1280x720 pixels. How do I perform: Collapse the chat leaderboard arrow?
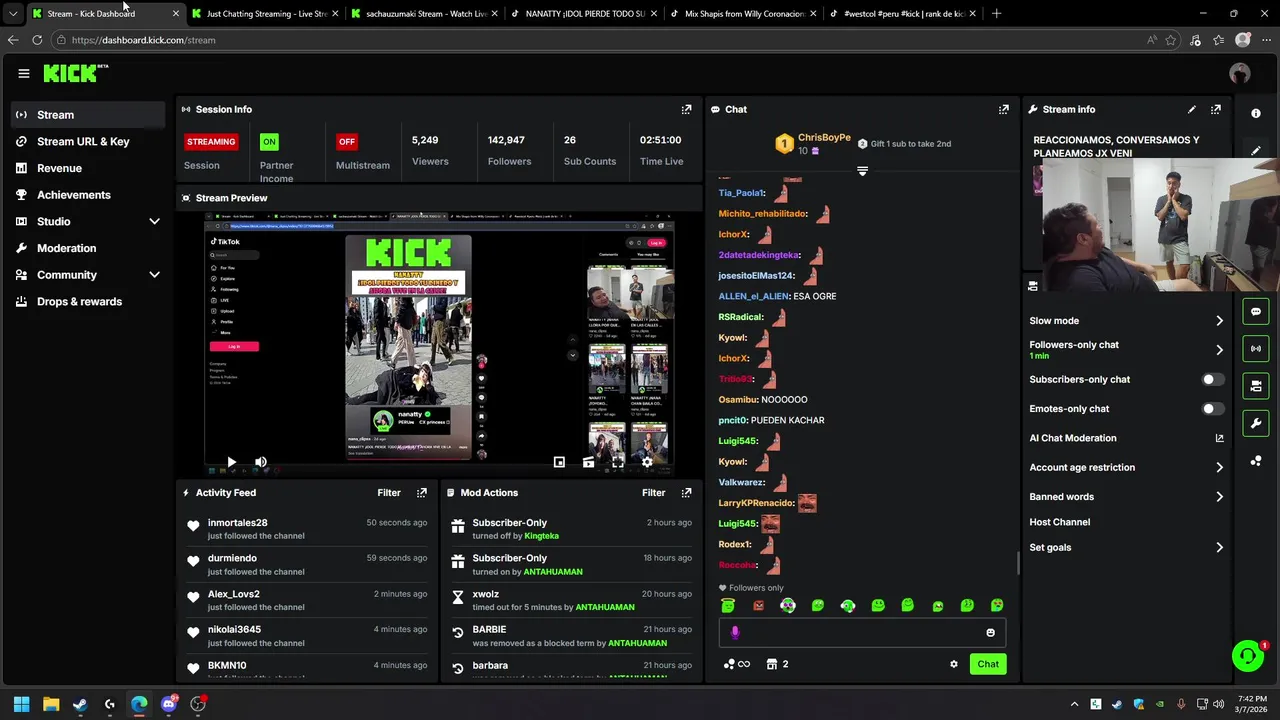862,172
